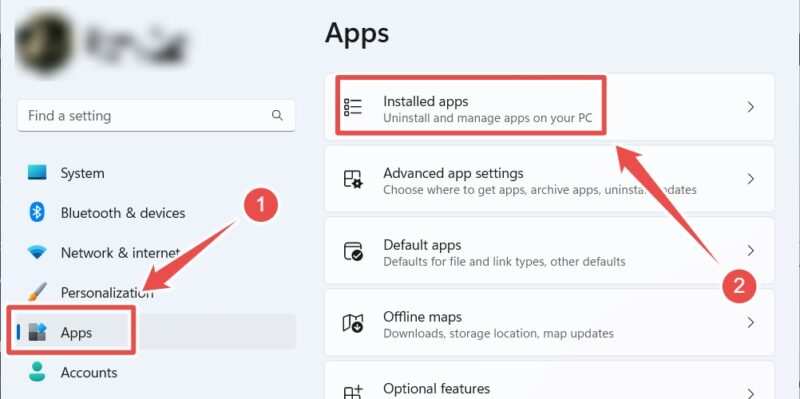Click chevron beside Default apps
Viewport: 800px width, 399px height.
click(x=751, y=251)
